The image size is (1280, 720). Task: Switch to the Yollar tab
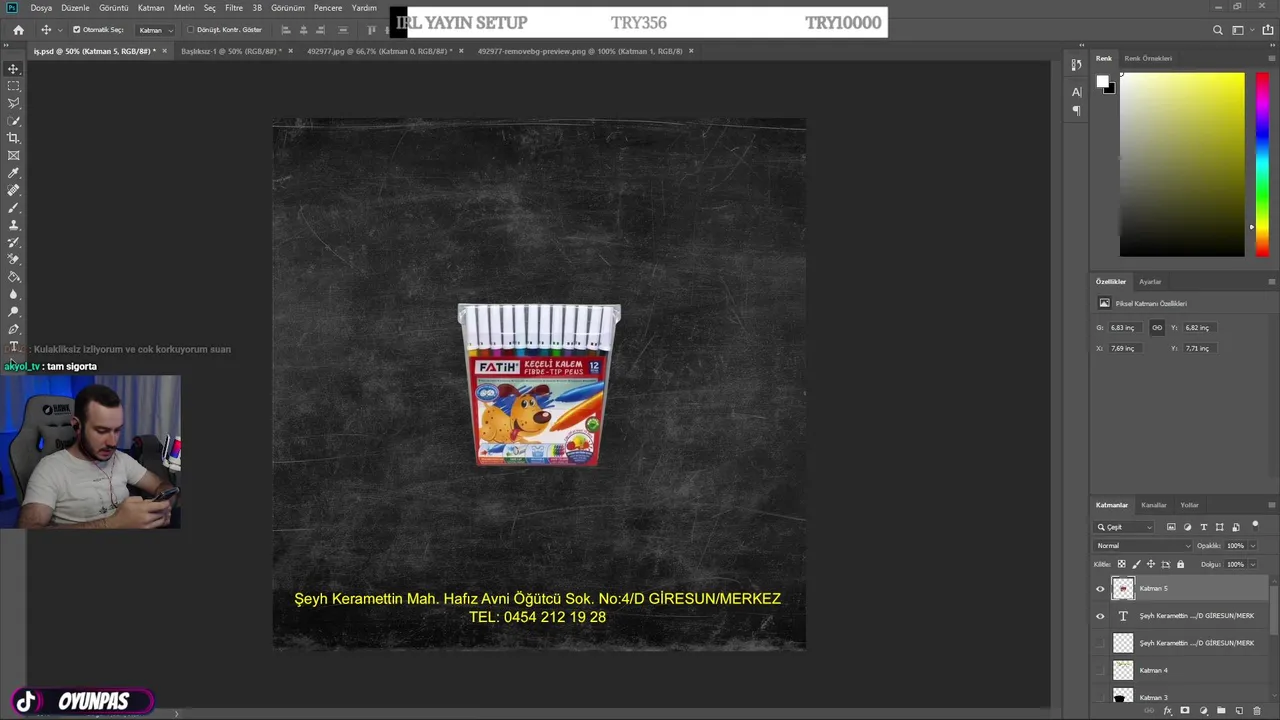pyautogui.click(x=1189, y=505)
